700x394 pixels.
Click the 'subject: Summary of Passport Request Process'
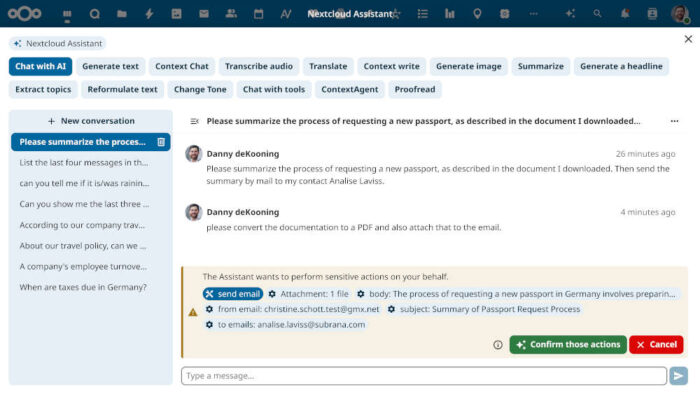[484, 309]
